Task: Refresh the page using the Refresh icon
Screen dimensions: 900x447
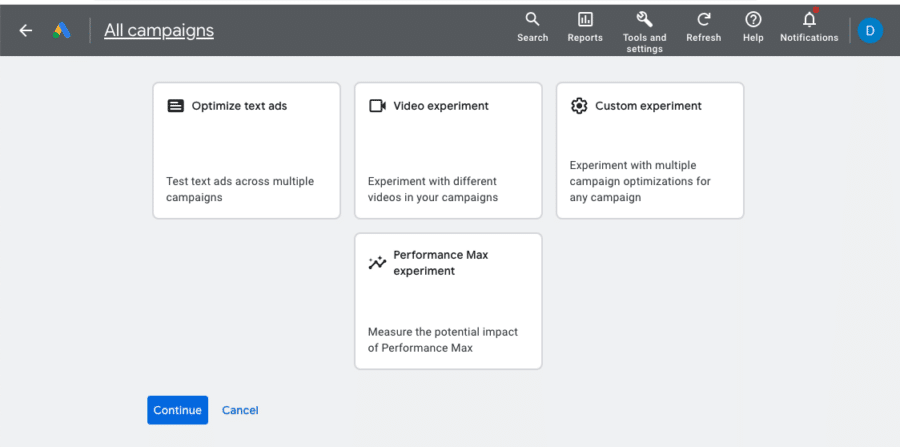Action: 704,20
